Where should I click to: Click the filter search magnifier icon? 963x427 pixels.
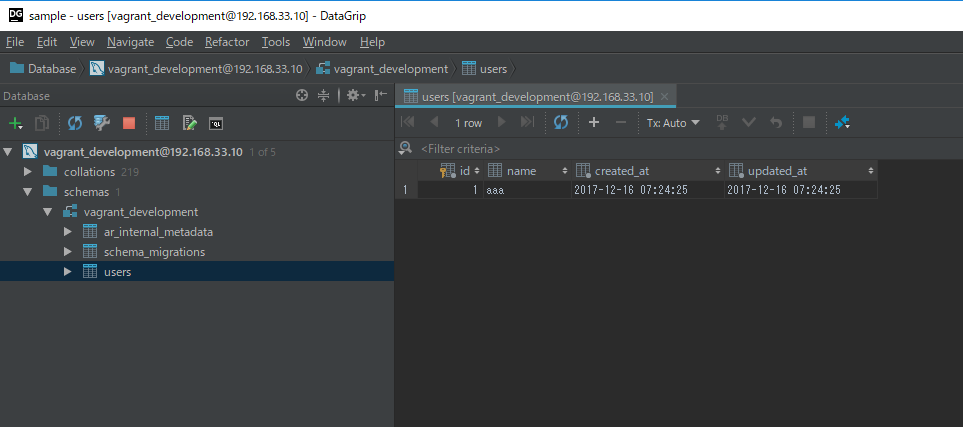click(x=405, y=148)
